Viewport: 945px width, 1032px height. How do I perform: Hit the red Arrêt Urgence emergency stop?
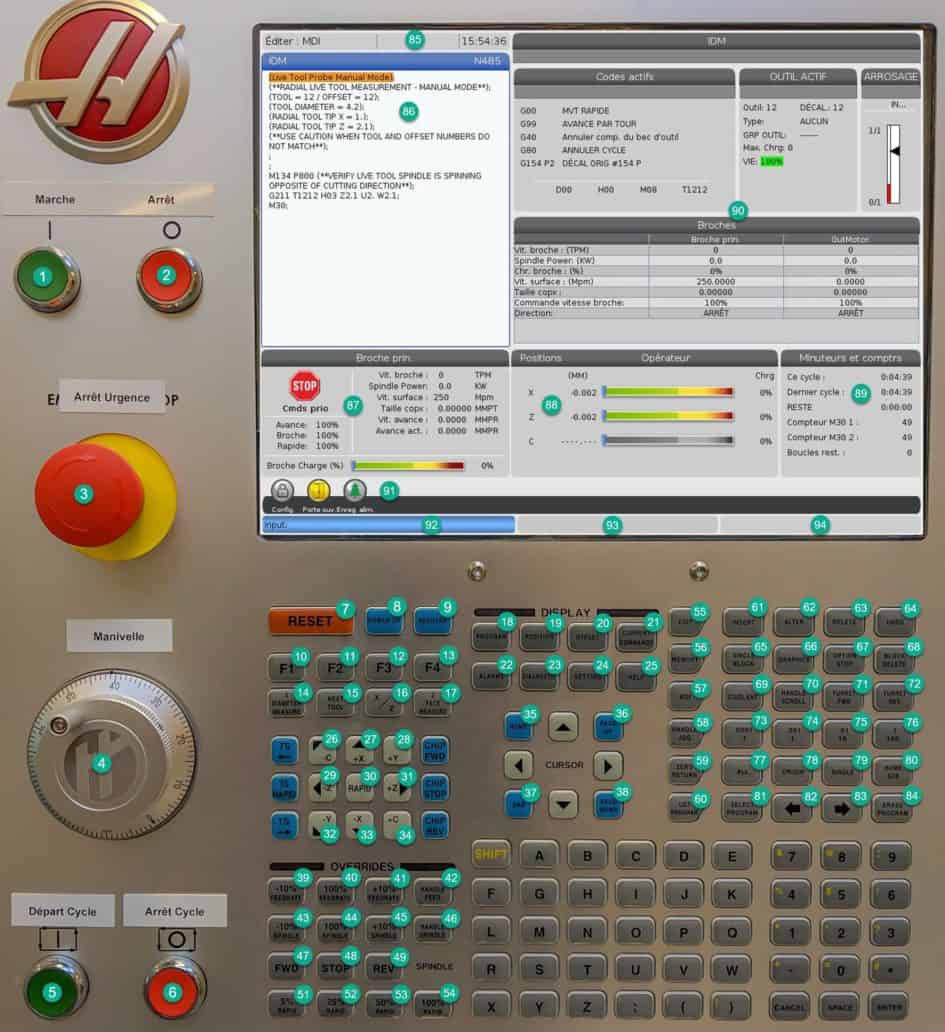point(85,492)
